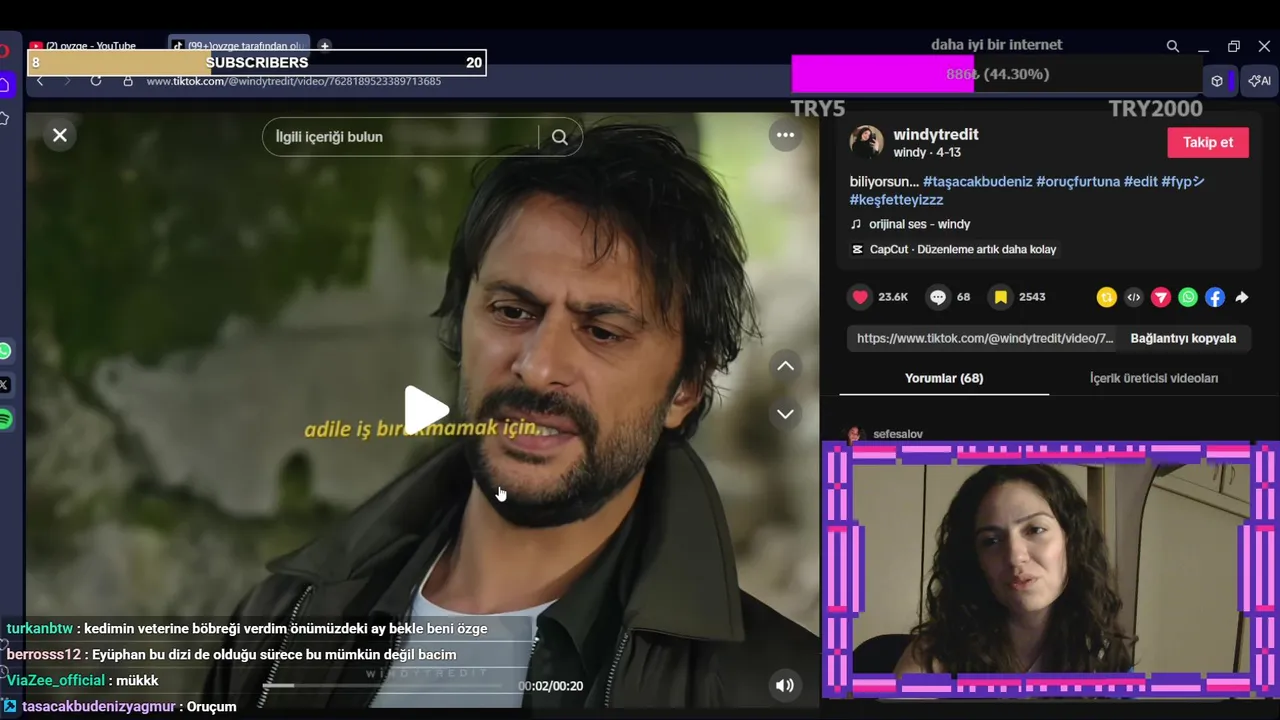Open more share options arrow
This screenshot has height=720, width=1280.
(x=1242, y=297)
